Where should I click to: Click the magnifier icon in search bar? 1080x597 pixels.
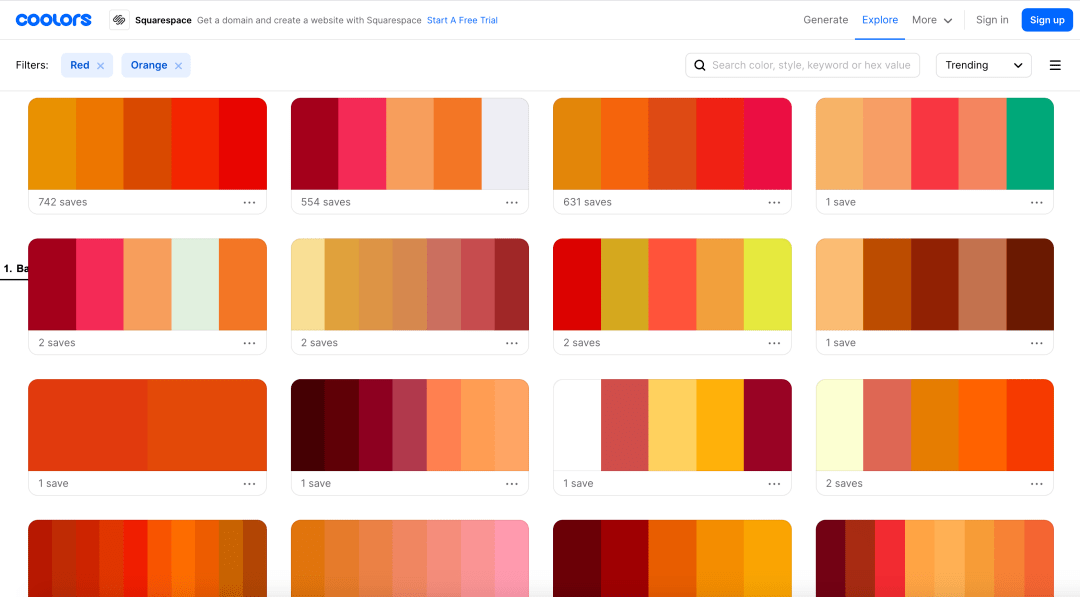click(700, 65)
